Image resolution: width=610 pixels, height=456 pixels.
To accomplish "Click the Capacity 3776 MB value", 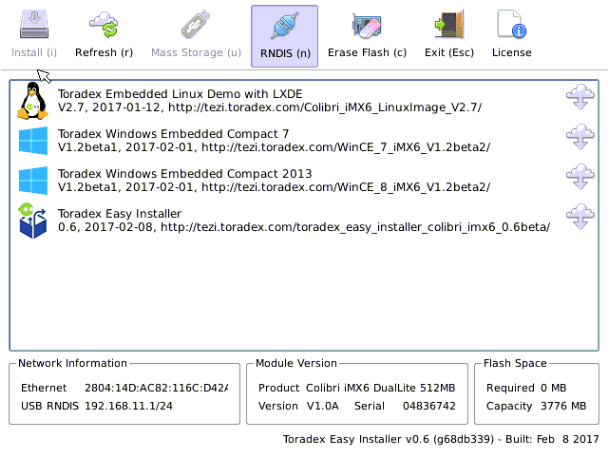I will 563,406.
